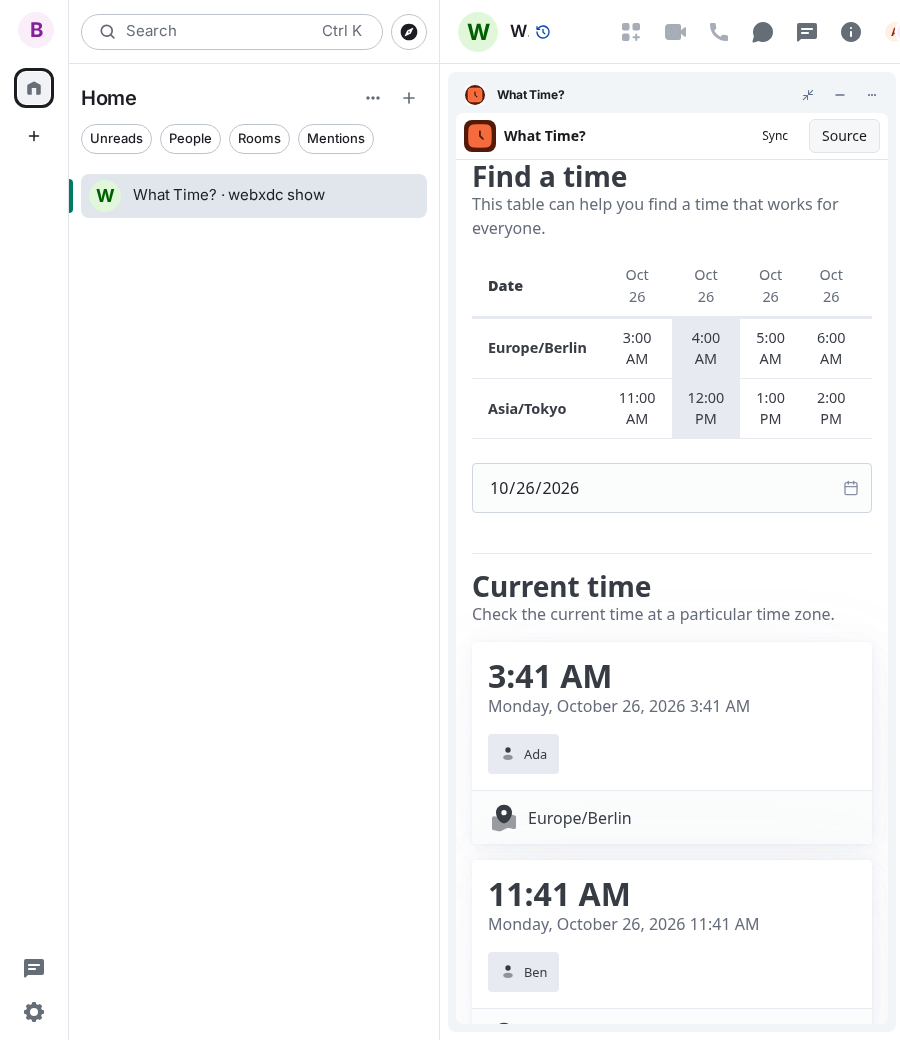
Task: Click the plus button beside Home heading
Action: pos(409,98)
